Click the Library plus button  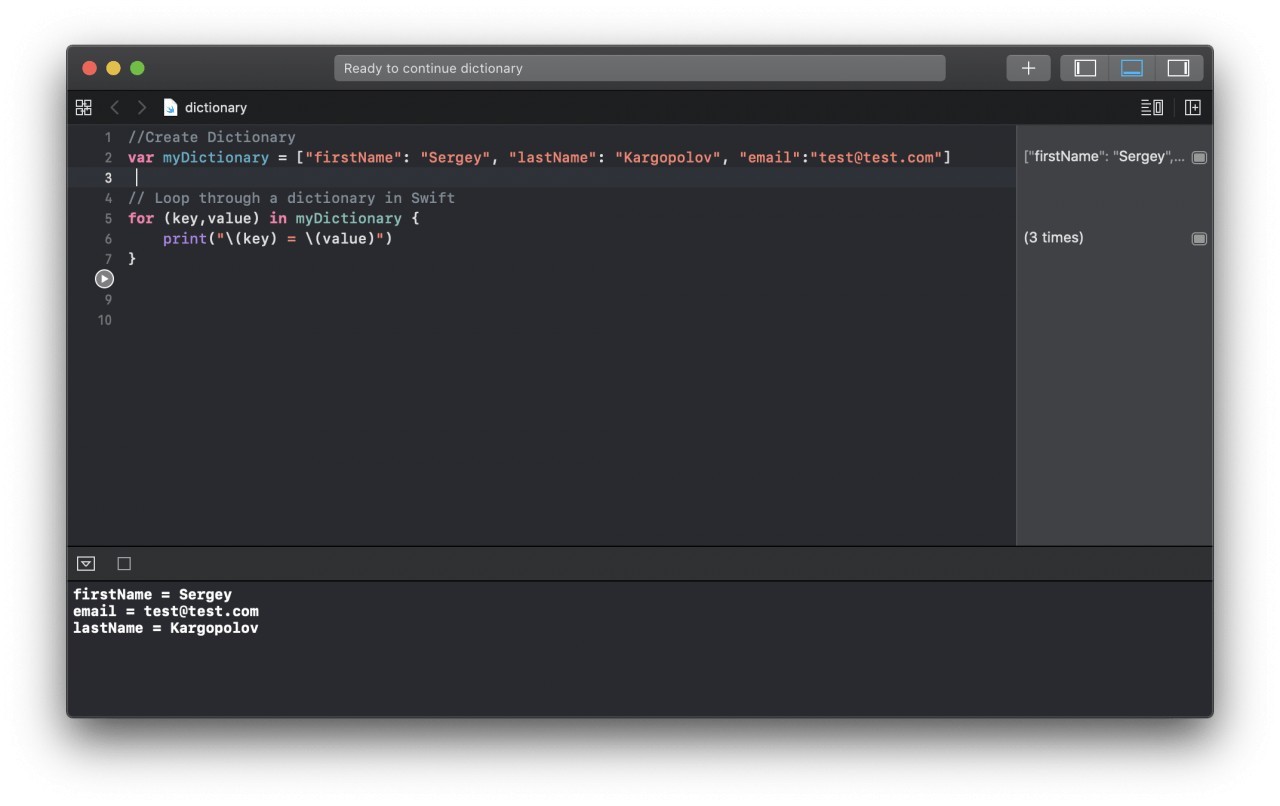click(x=1028, y=68)
